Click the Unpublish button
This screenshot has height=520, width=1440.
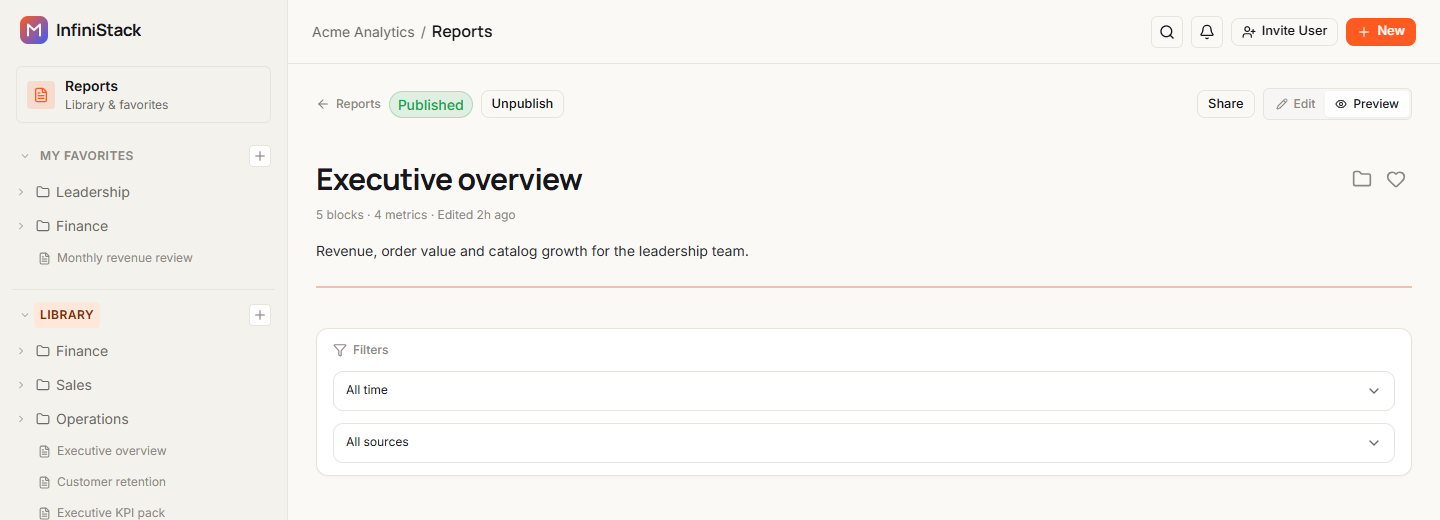point(522,104)
